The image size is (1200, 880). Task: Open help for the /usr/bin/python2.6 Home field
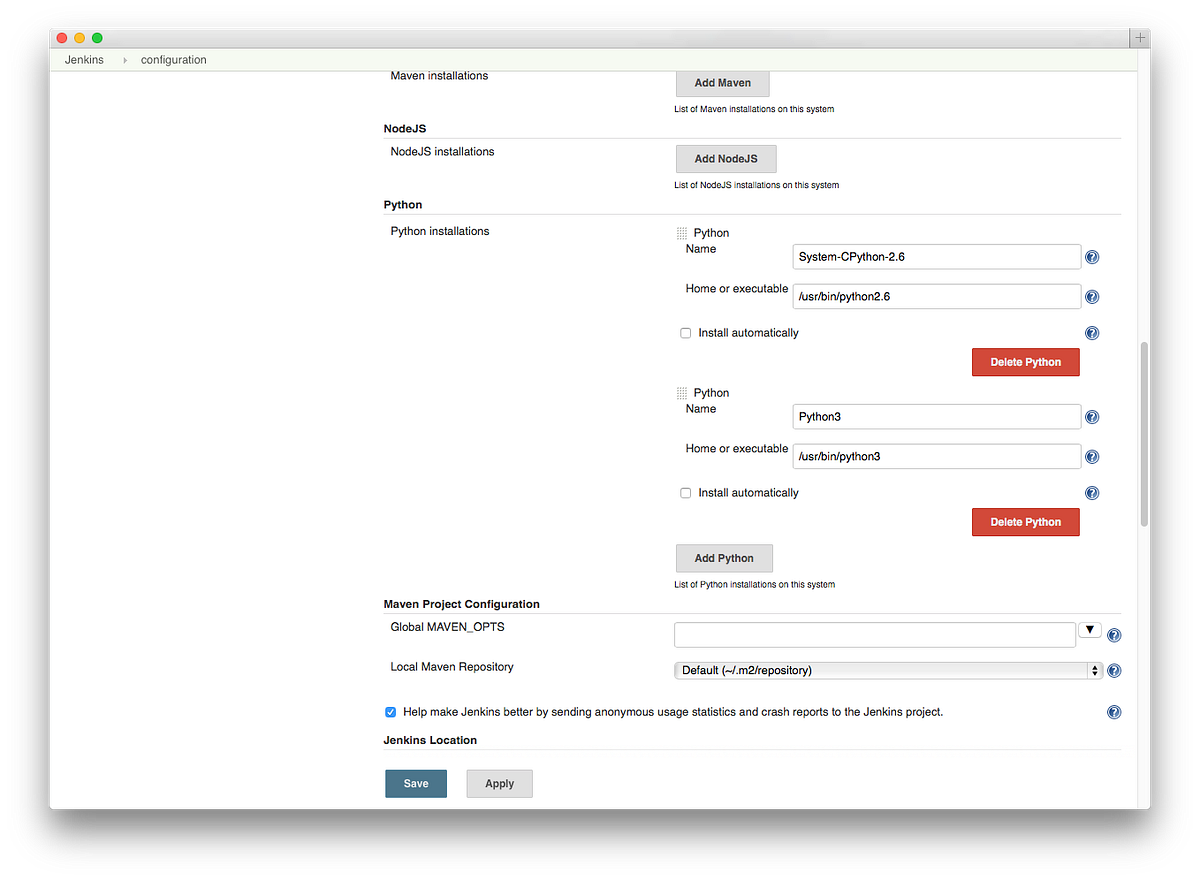coord(1091,296)
